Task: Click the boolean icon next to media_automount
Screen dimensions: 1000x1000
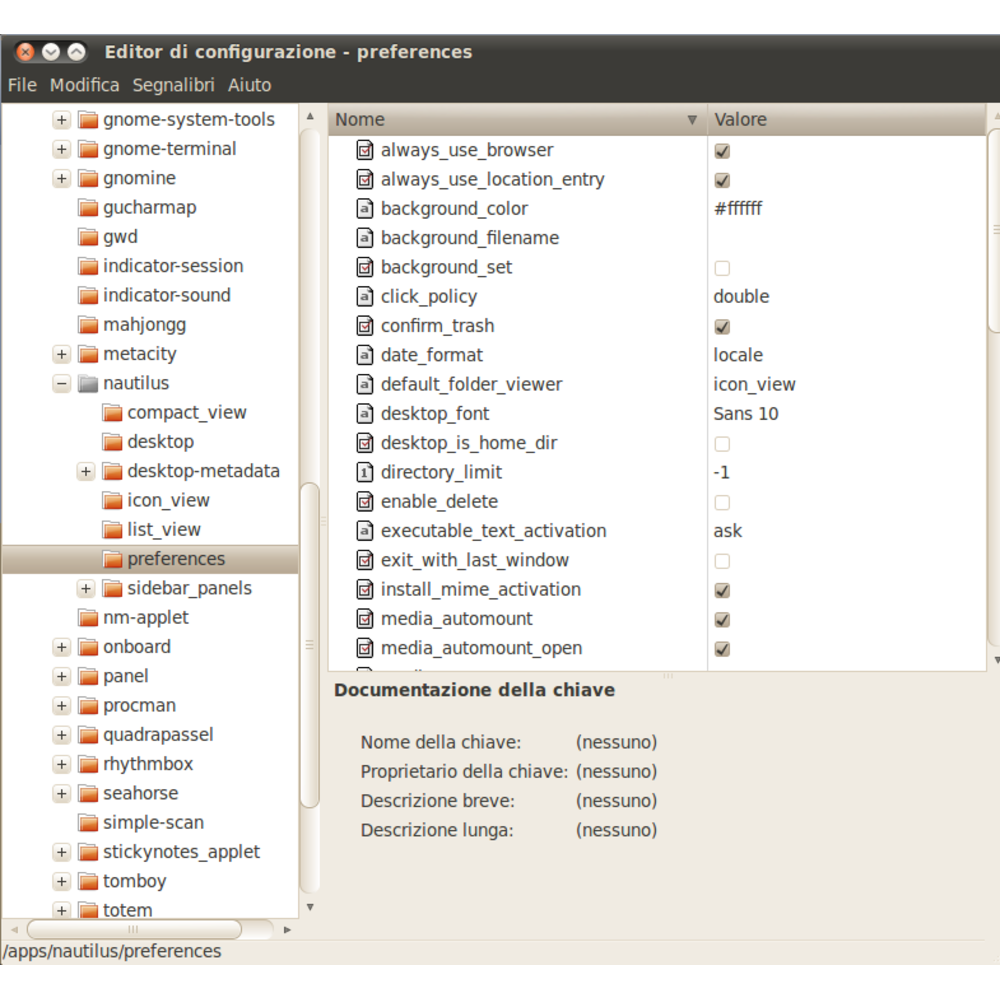Action: 365,618
